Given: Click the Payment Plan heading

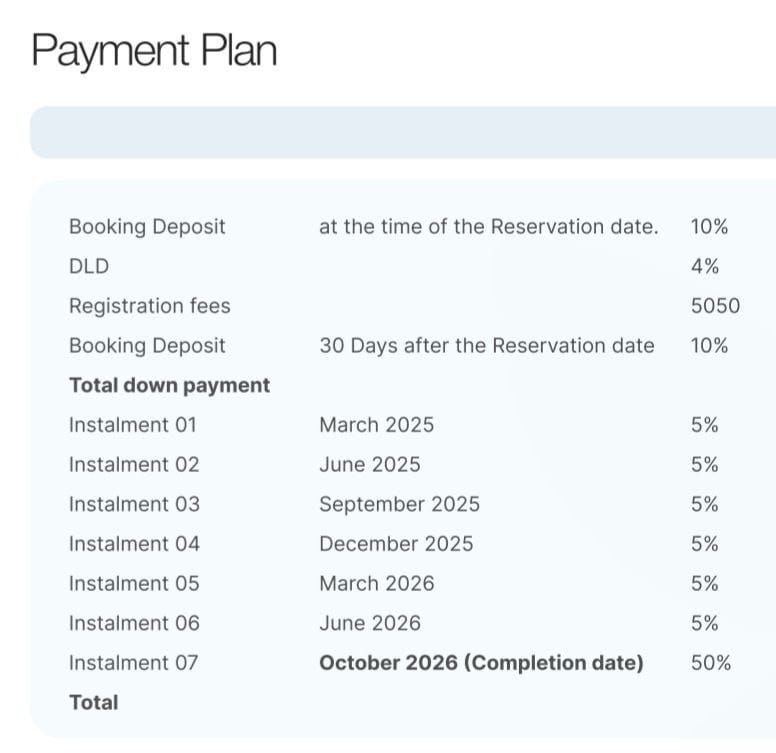Looking at the screenshot, I should [x=154, y=50].
